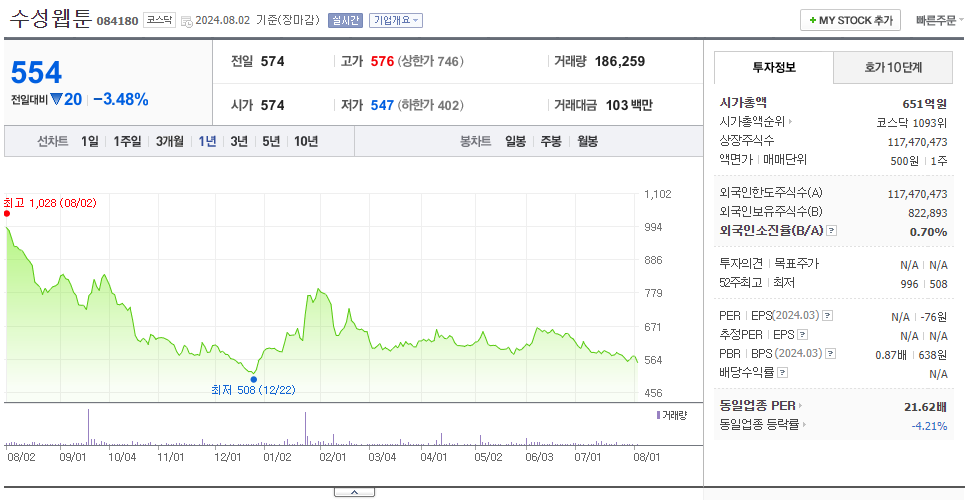Screen dimensions: 968x500
Task: Click the 12/01 axis date label
Action: [227, 457]
